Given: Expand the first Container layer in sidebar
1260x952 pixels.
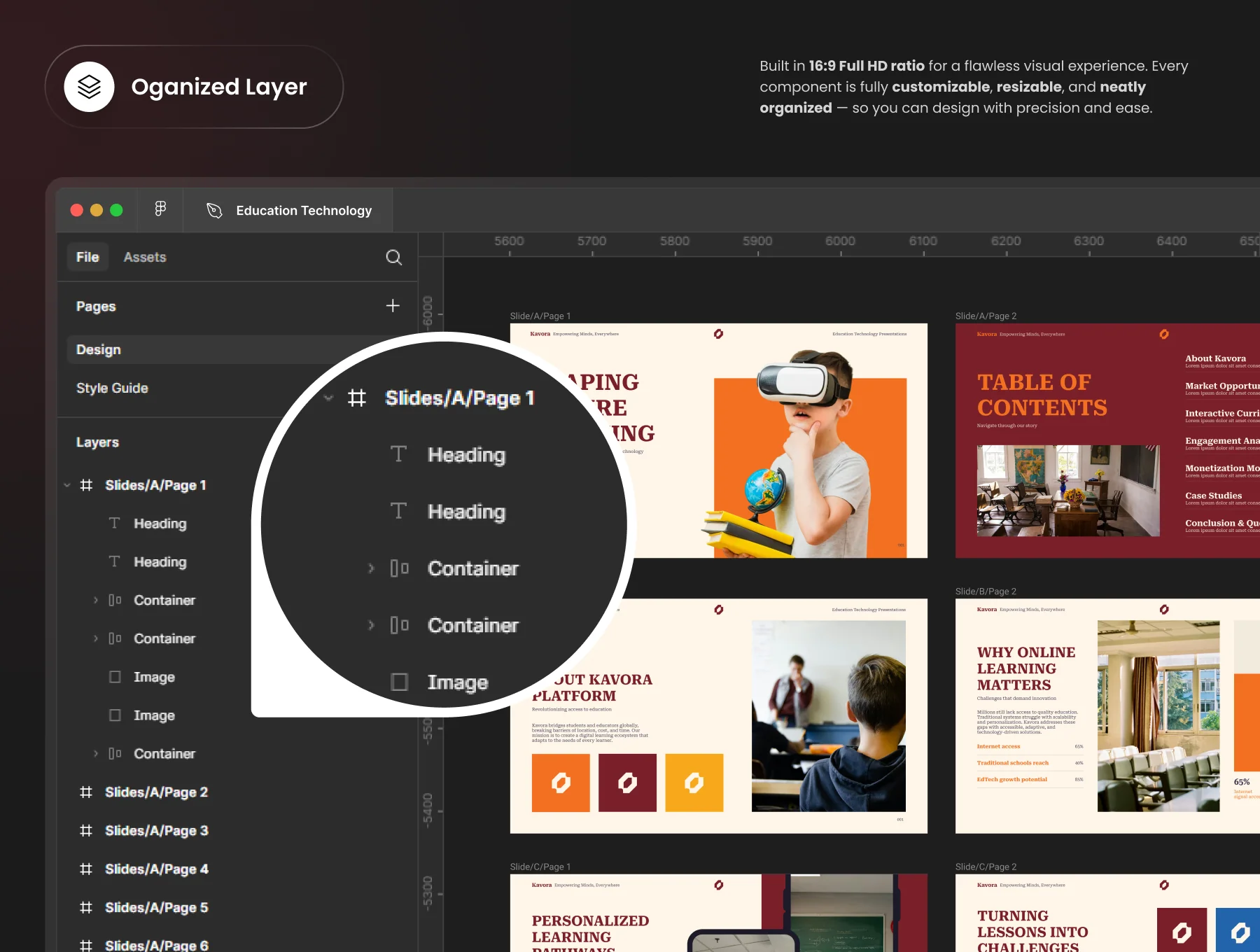Looking at the screenshot, I should (96, 600).
